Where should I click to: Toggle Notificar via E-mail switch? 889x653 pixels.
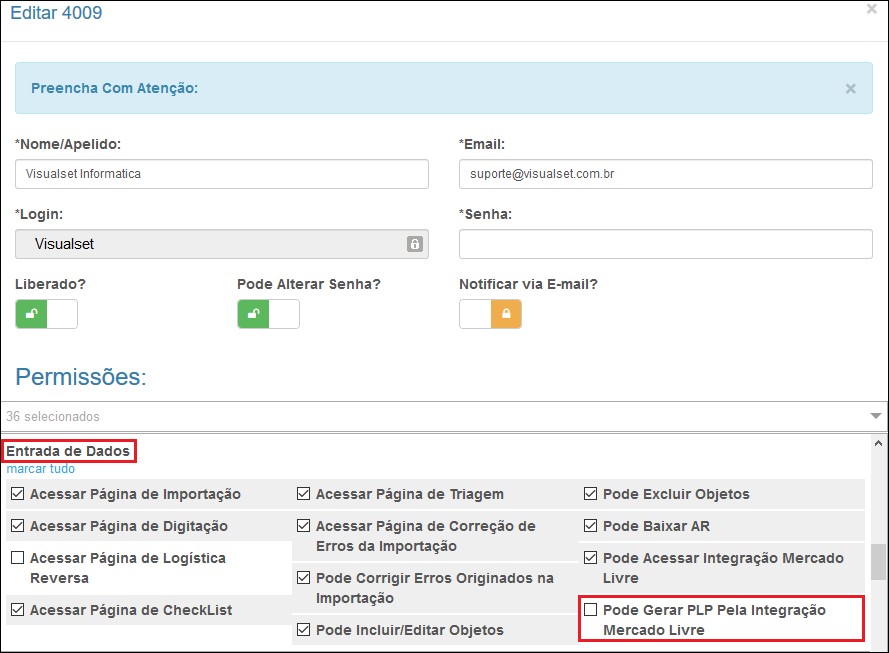pyautogui.click(x=490, y=314)
